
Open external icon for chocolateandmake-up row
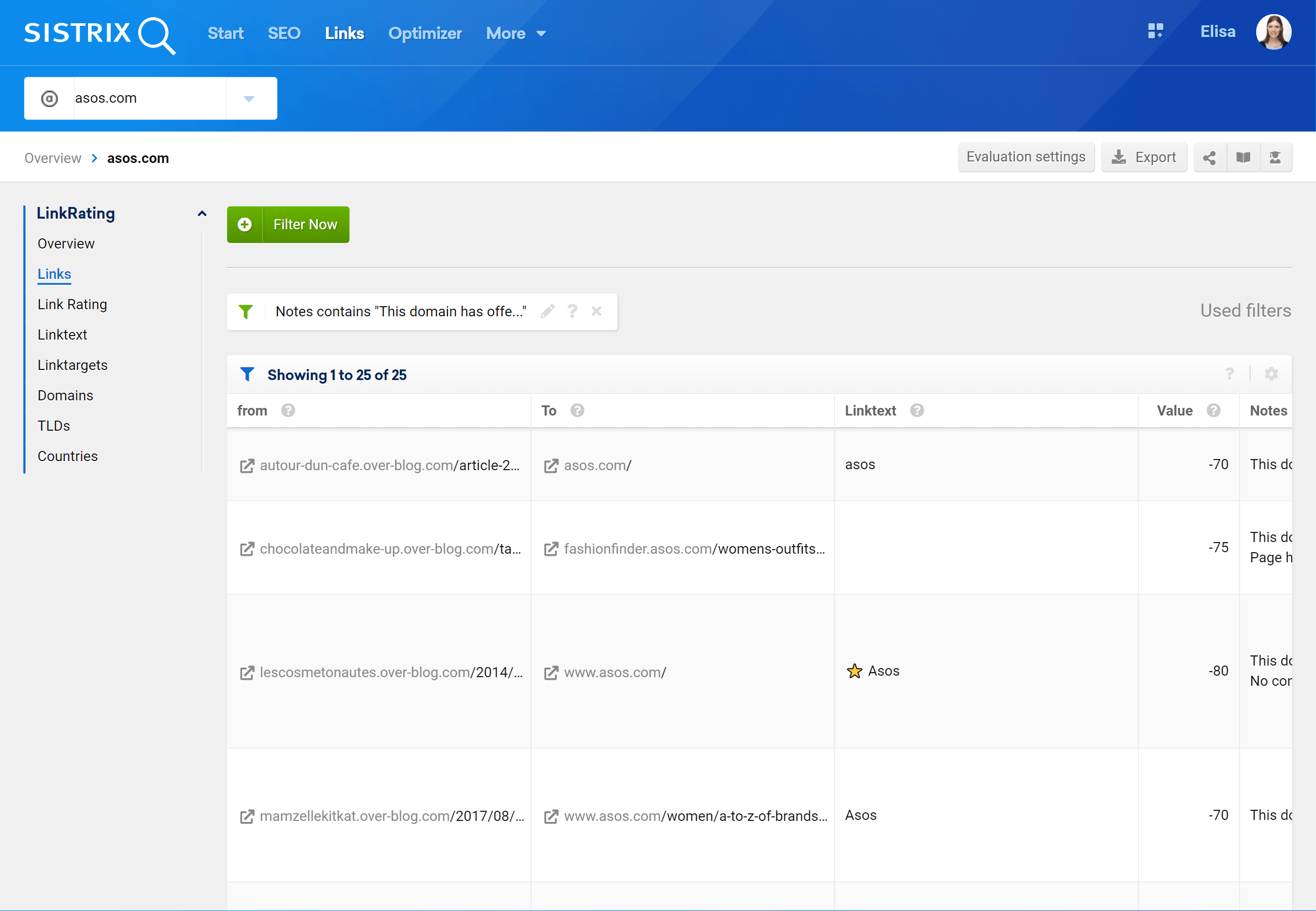pos(246,549)
